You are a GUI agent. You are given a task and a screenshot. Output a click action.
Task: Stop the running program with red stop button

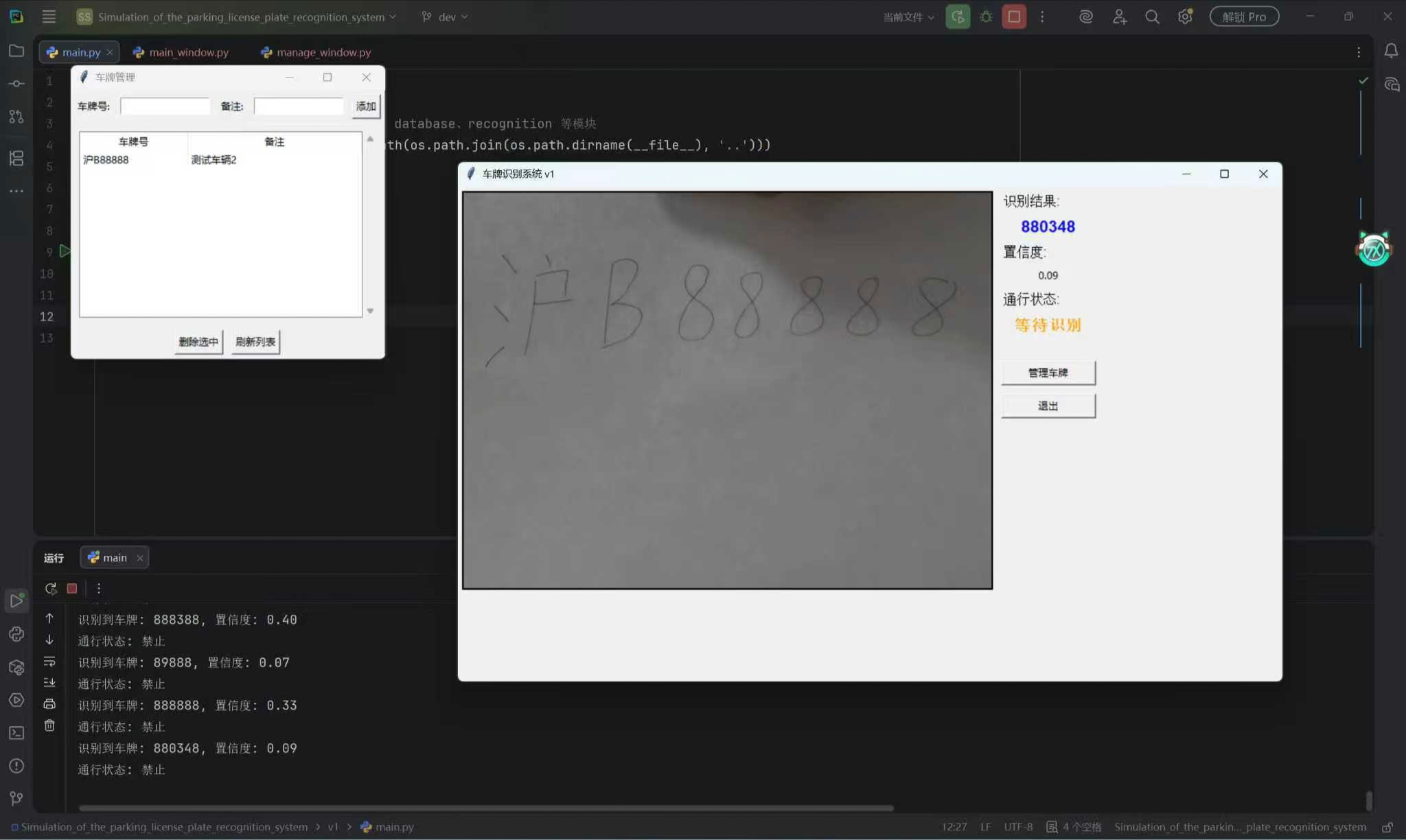pos(1014,16)
